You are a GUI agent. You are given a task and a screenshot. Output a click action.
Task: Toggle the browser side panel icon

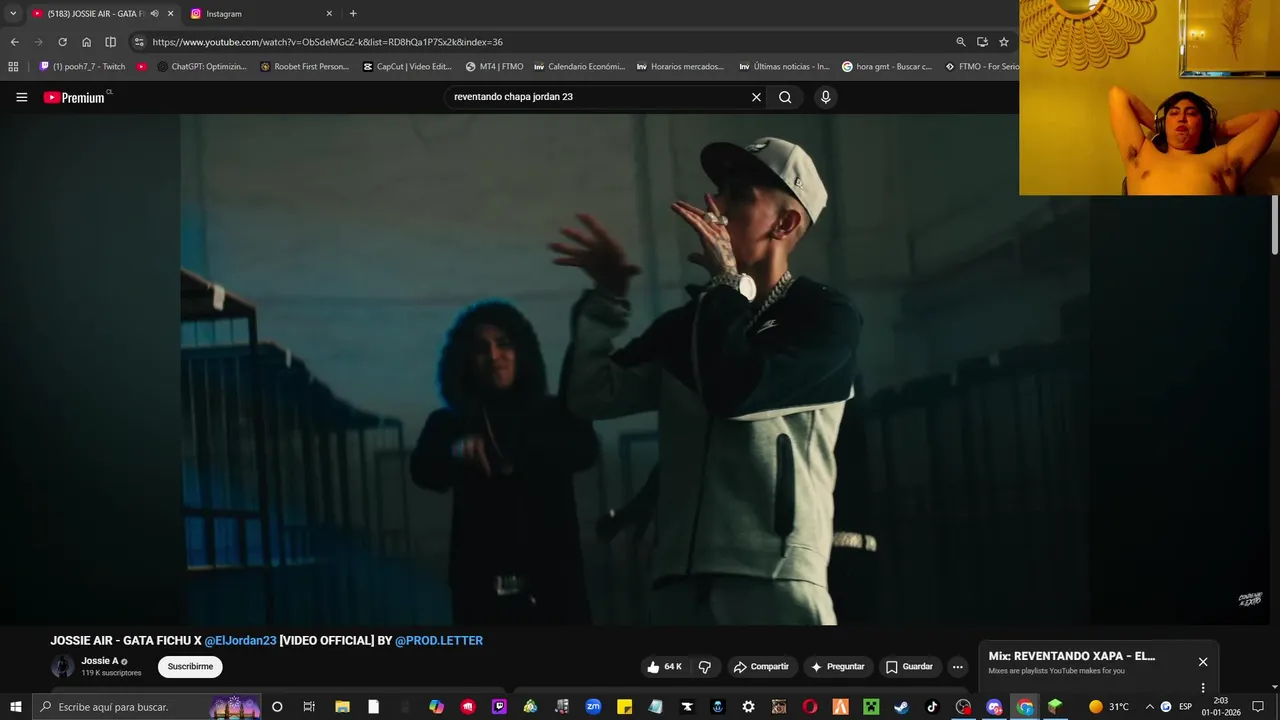point(110,42)
